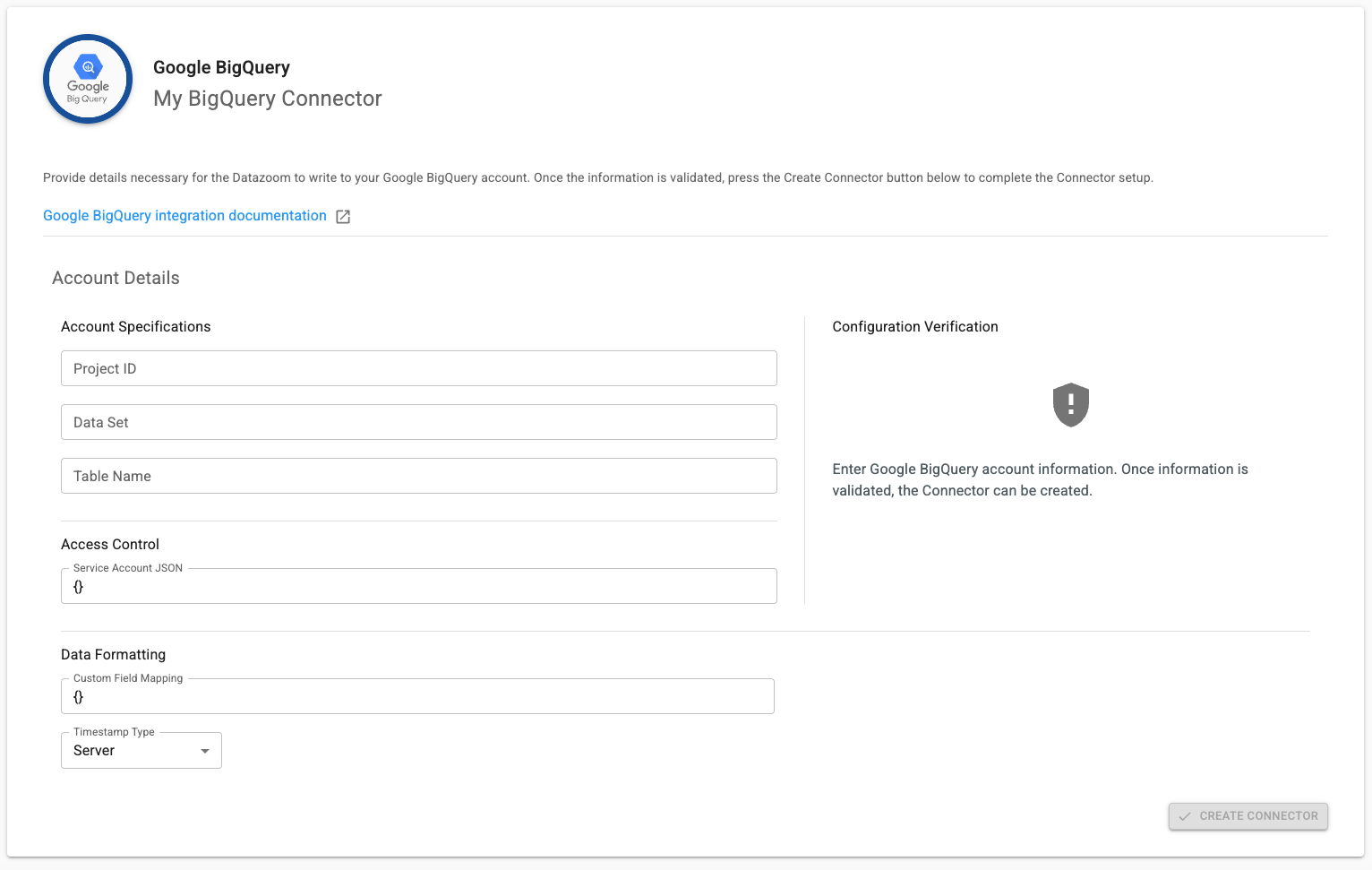Viewport: 1372px width, 870px height.
Task: Select the Table Name input box
Action: click(x=418, y=476)
